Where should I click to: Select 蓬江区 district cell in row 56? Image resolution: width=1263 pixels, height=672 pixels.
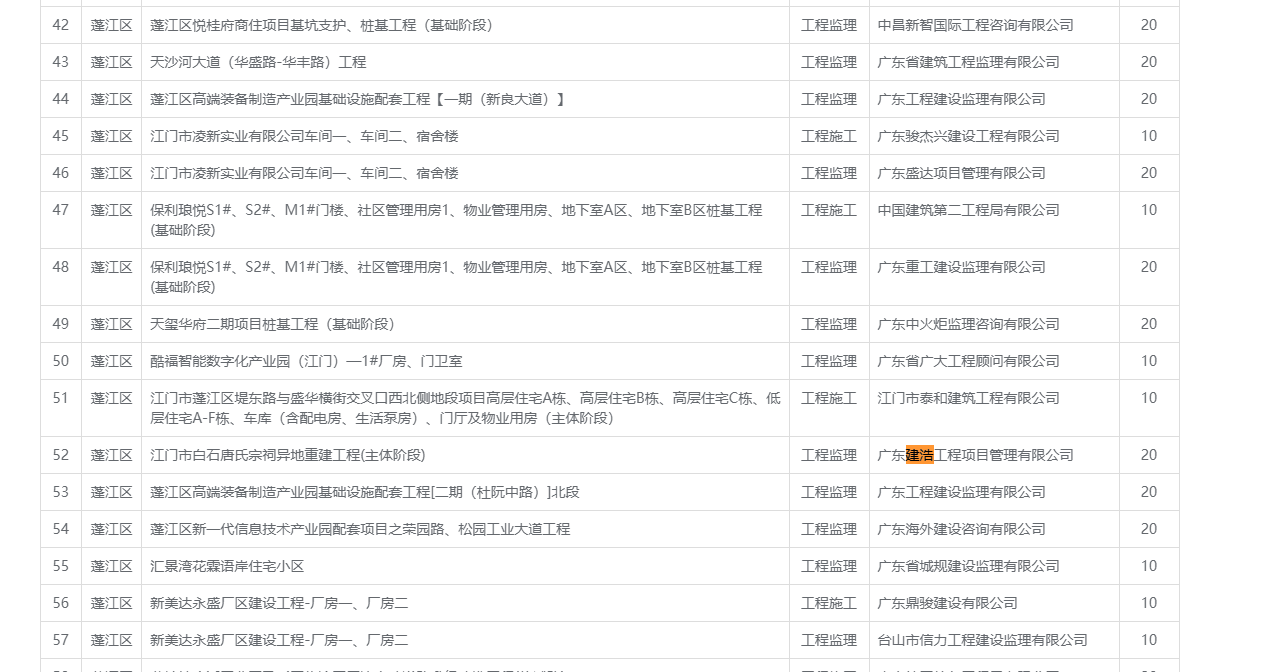coord(111,603)
